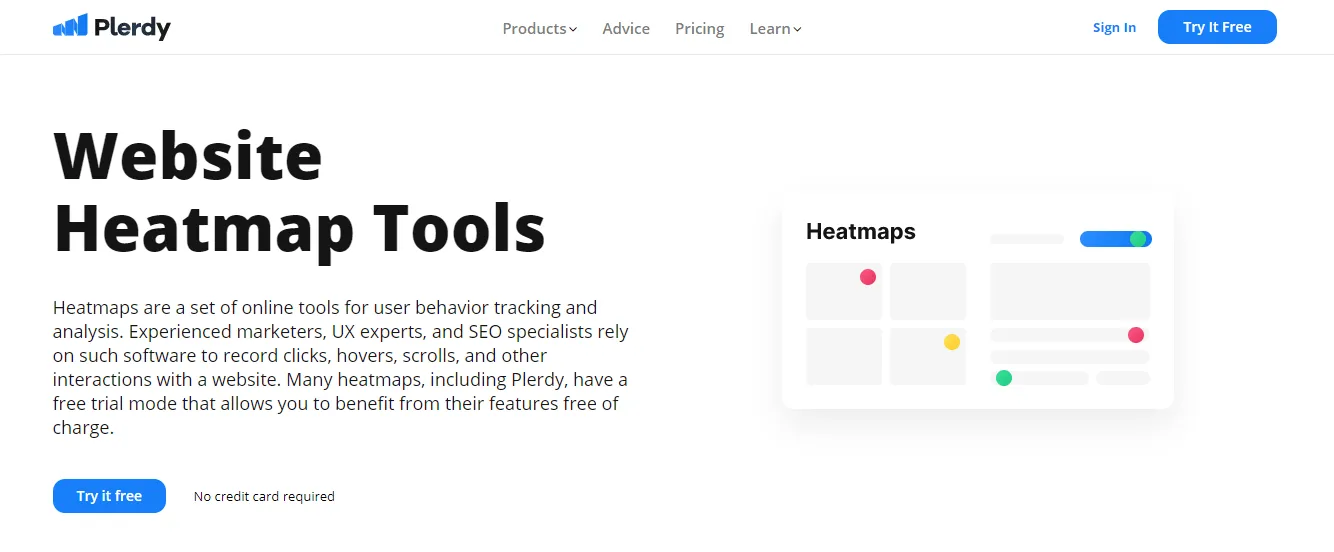Expand the Learn dropdown menu
This screenshot has height=552, width=1334.
point(775,28)
